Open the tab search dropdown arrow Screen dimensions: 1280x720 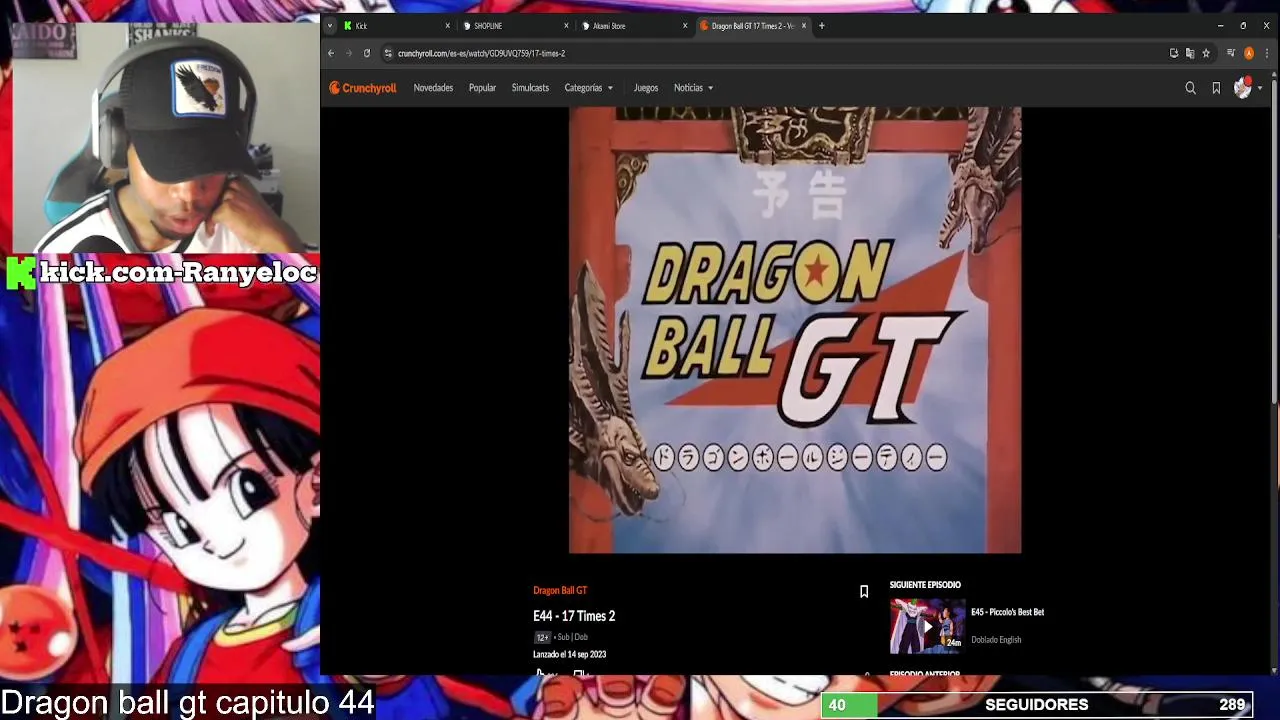(330, 26)
